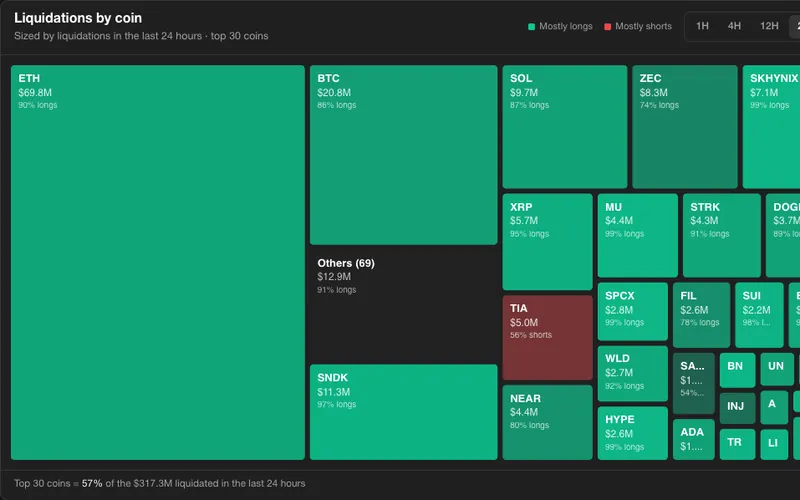
Task: Switch to the 4H timeframe
Action: tap(734, 26)
